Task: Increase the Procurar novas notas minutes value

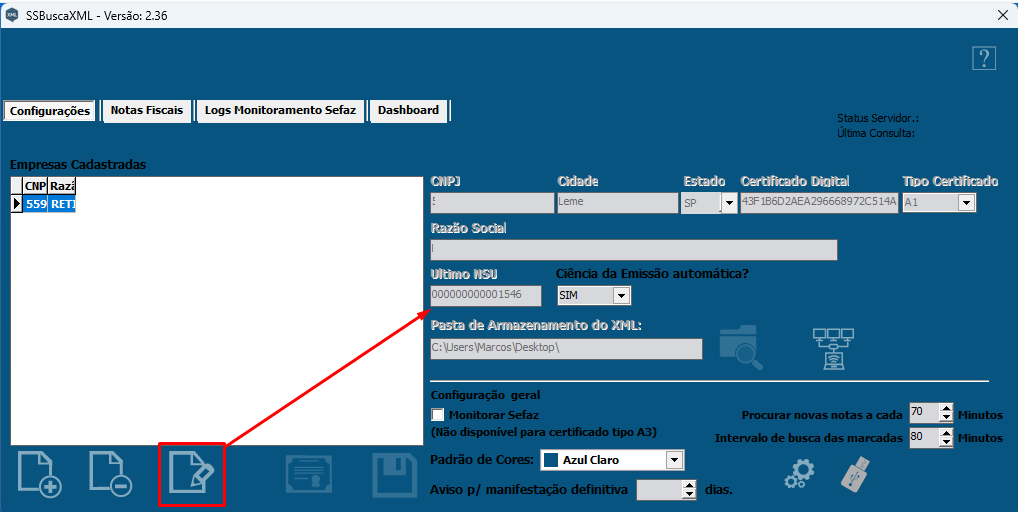Action: [945, 408]
